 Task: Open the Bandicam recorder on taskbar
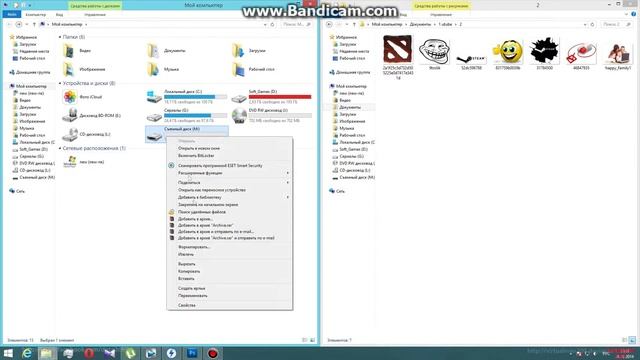[x=213, y=353]
